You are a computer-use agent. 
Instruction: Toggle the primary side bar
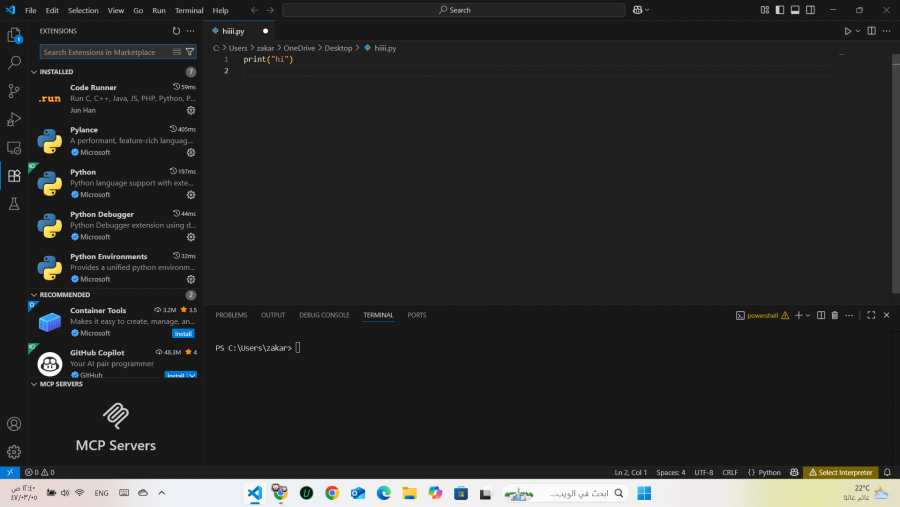pyautogui.click(x=779, y=10)
